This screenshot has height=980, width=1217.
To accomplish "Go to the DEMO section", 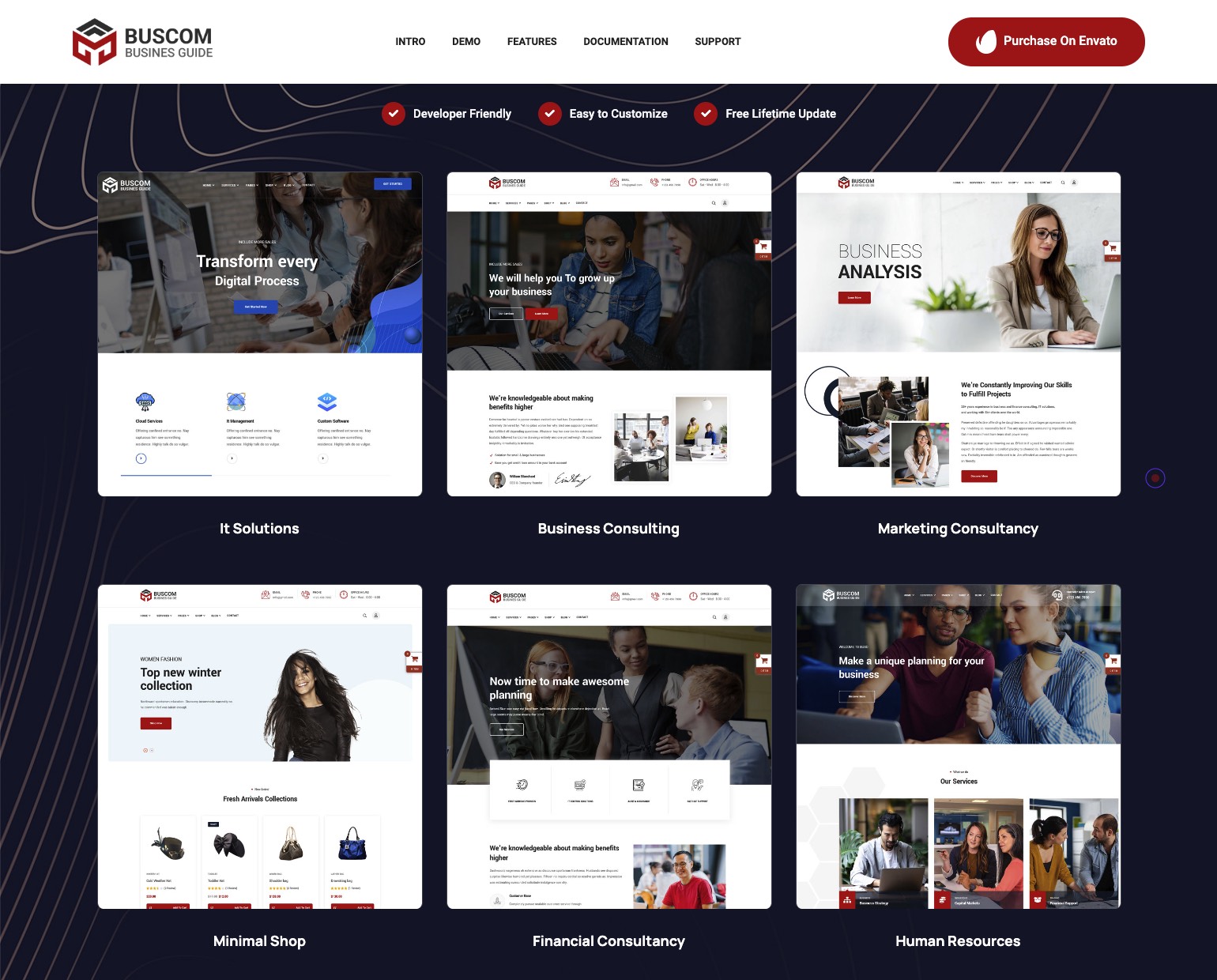I will click(x=466, y=42).
